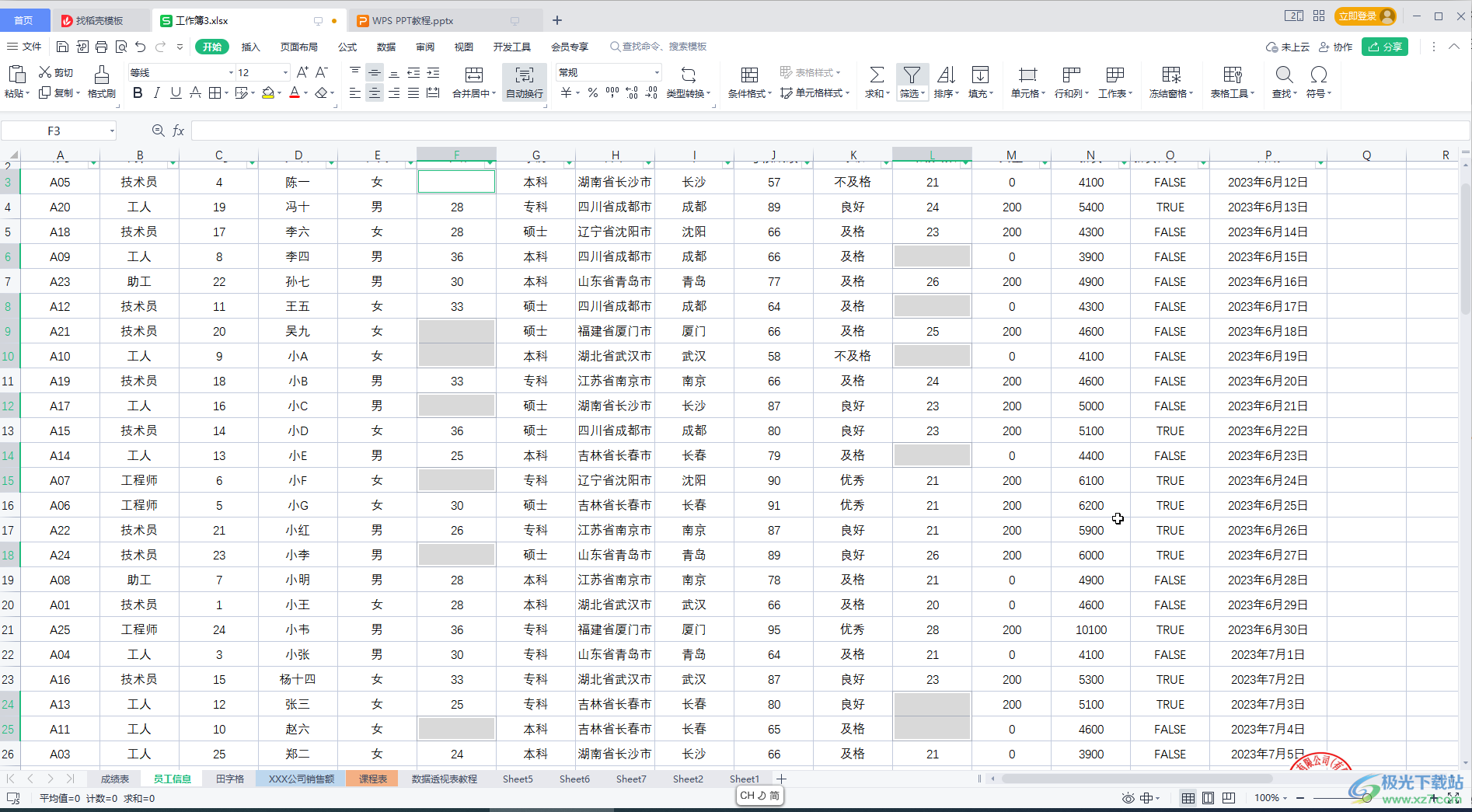Click the AutoSum (求和) sigma icon
1472x812 pixels.
coord(877,75)
